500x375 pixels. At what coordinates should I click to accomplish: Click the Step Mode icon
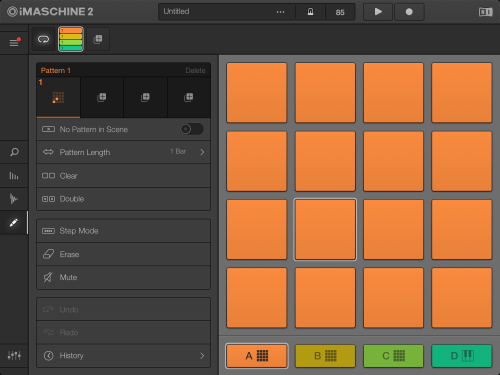tap(48, 231)
